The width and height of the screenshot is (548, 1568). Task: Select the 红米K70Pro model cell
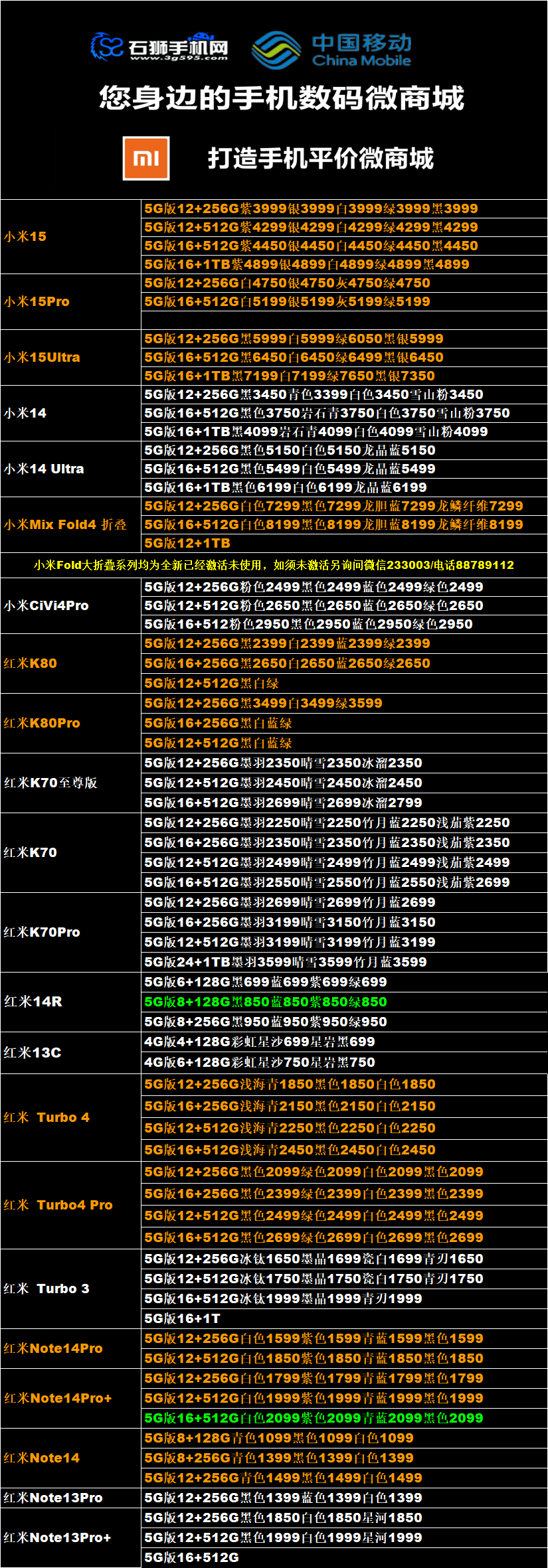71,932
